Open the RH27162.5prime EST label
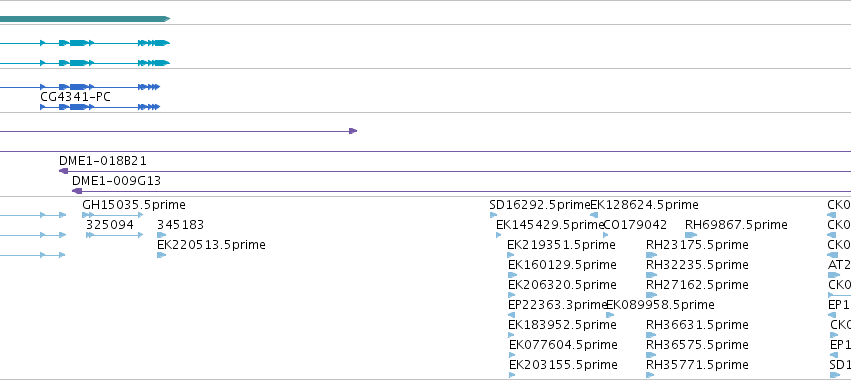The height and width of the screenshot is (380, 851). 697,285
